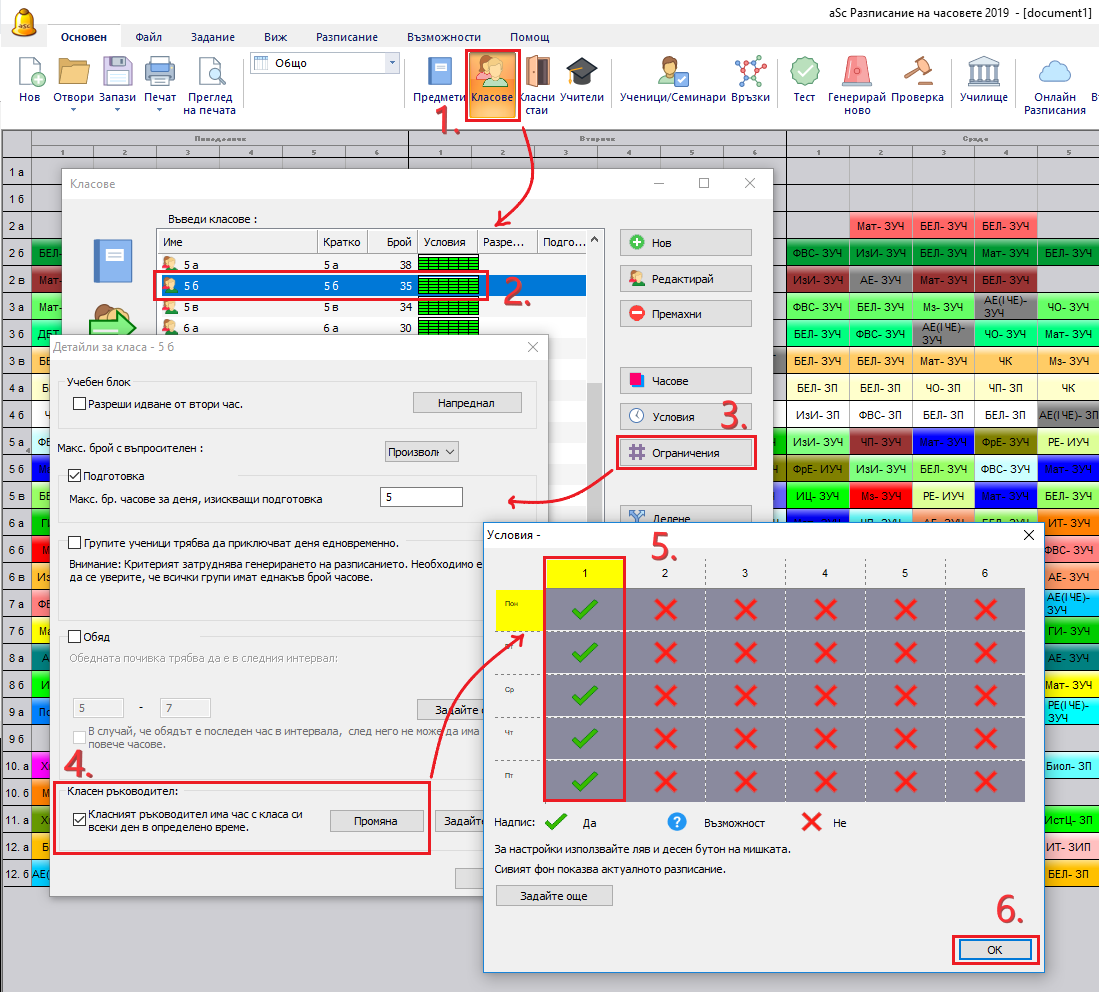The height and width of the screenshot is (992, 1099).
Task: Open Класни стаи (Classrooms) icon
Action: [537, 82]
